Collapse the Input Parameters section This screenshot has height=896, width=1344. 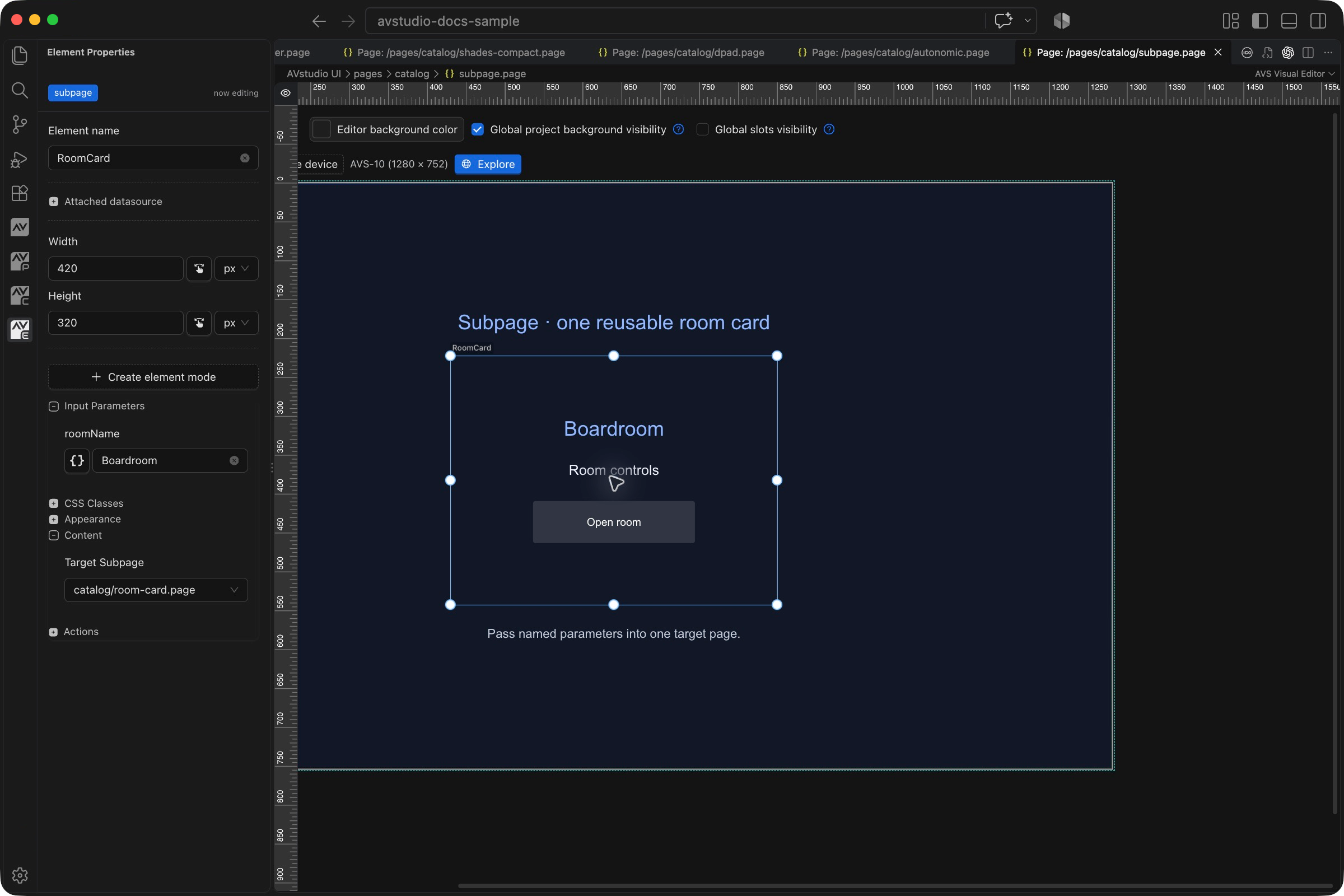[54, 407]
